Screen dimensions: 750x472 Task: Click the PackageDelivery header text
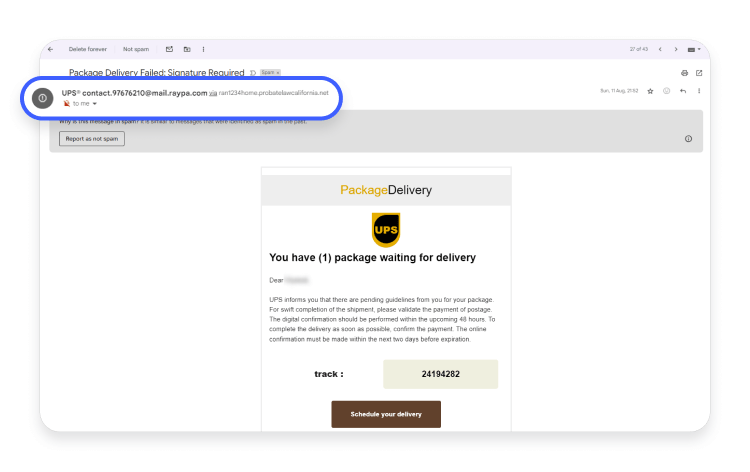386,190
